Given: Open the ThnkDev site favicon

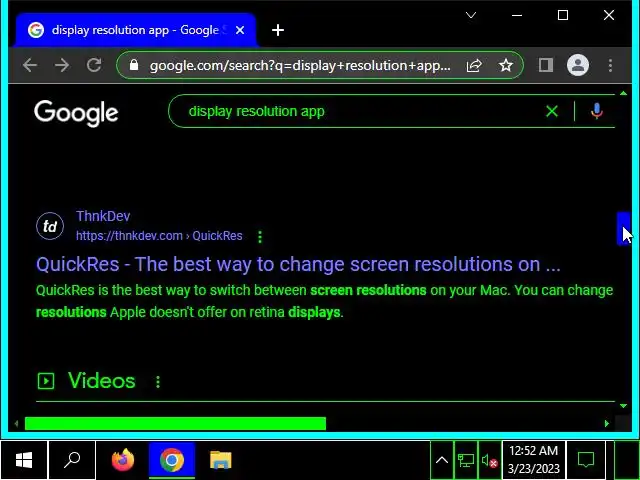Looking at the screenshot, I should point(50,226).
